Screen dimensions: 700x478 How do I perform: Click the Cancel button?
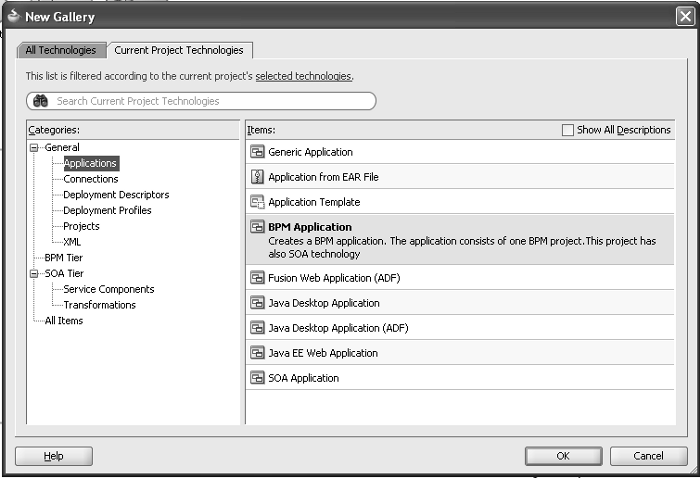648,456
